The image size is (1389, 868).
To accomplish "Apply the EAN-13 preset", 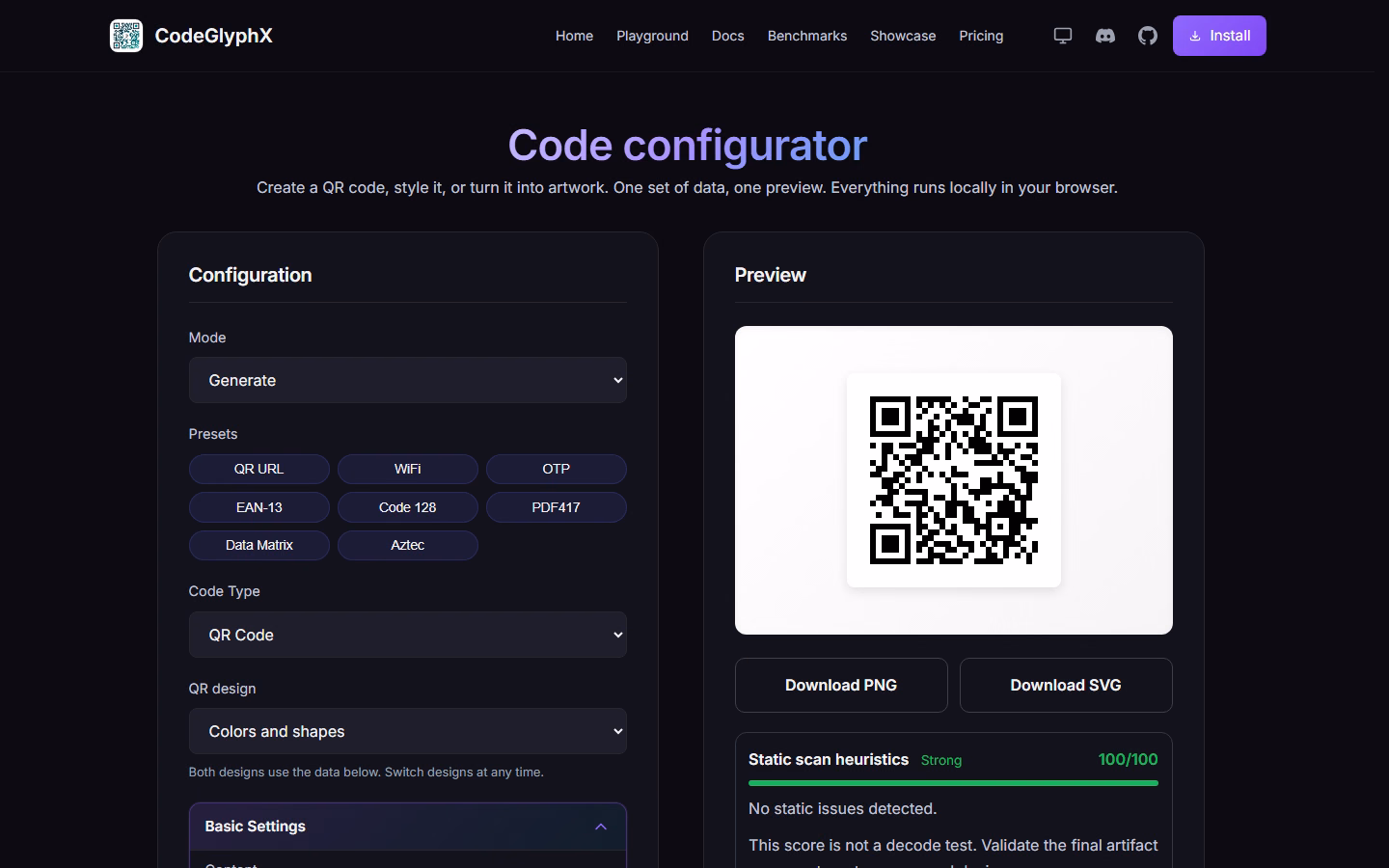I will click(x=259, y=507).
